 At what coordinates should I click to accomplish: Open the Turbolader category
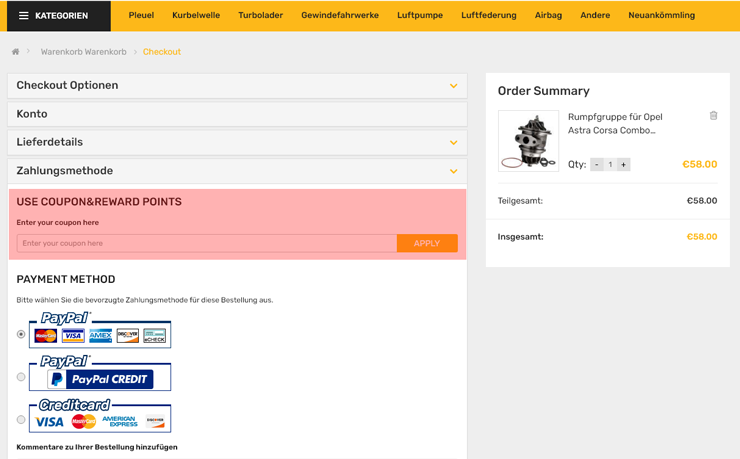(x=261, y=15)
